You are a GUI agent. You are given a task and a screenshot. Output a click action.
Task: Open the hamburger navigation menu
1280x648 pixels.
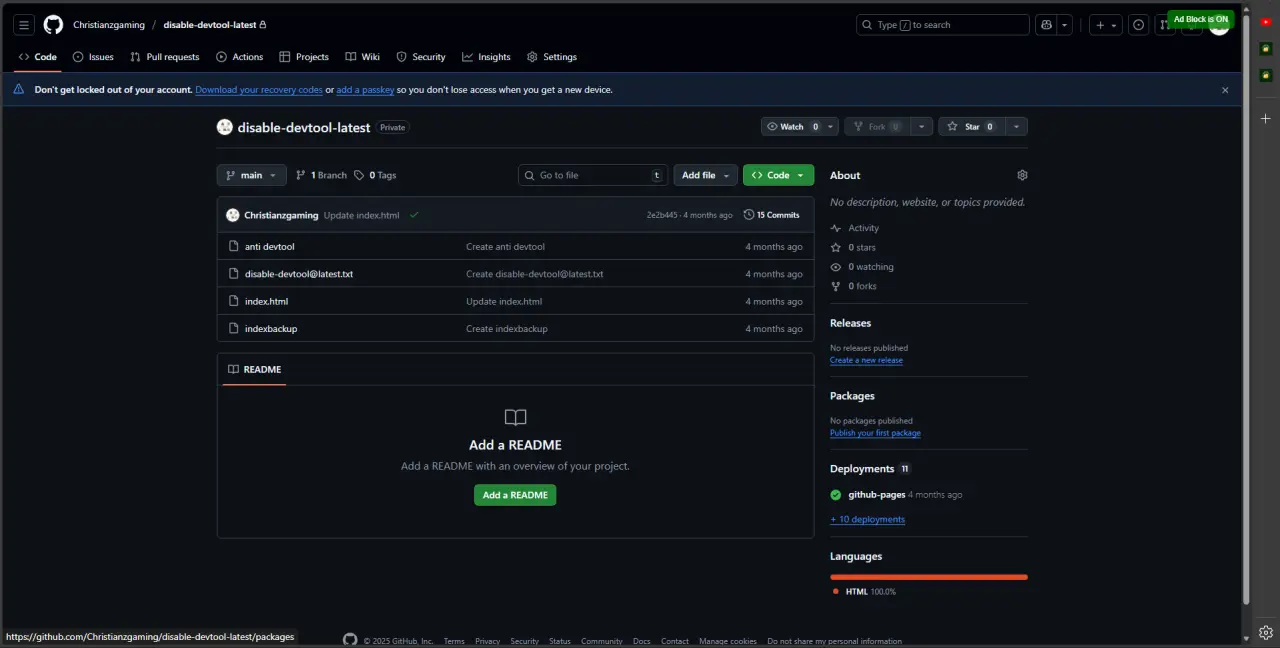click(x=24, y=25)
